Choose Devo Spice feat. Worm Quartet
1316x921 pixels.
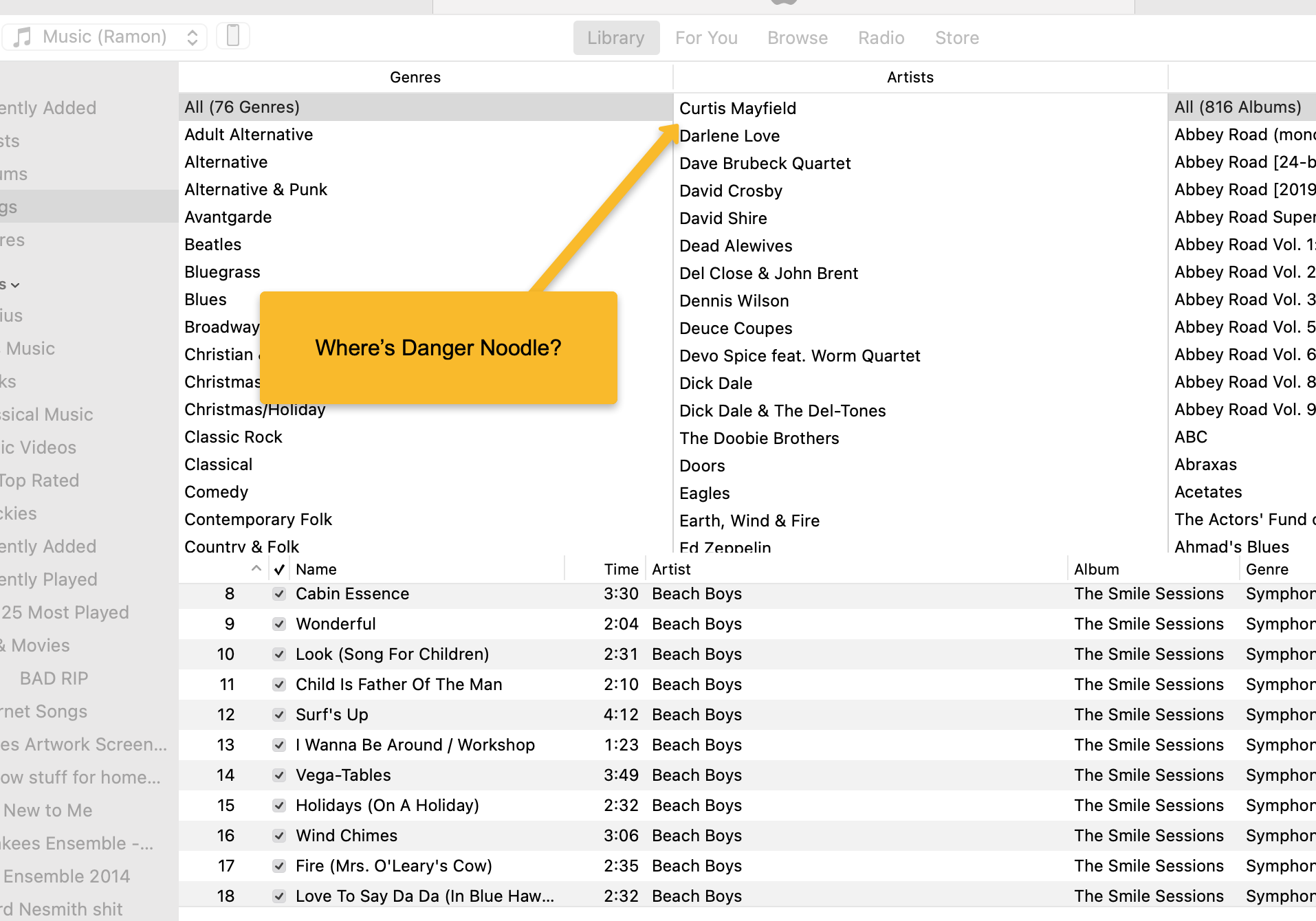921,356
